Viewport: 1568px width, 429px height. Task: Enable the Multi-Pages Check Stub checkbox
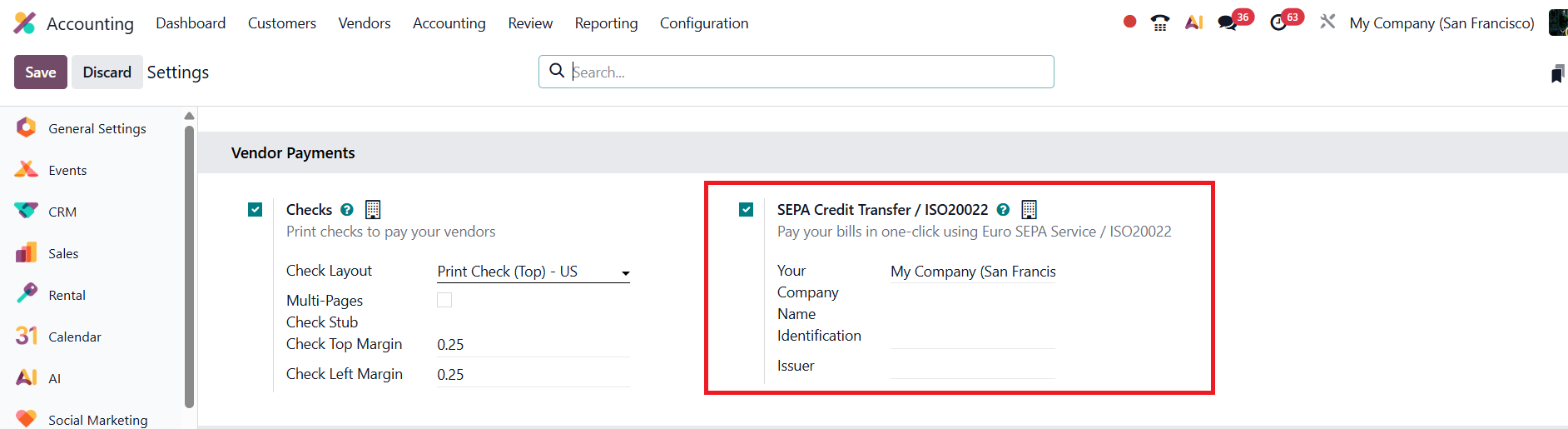444,300
